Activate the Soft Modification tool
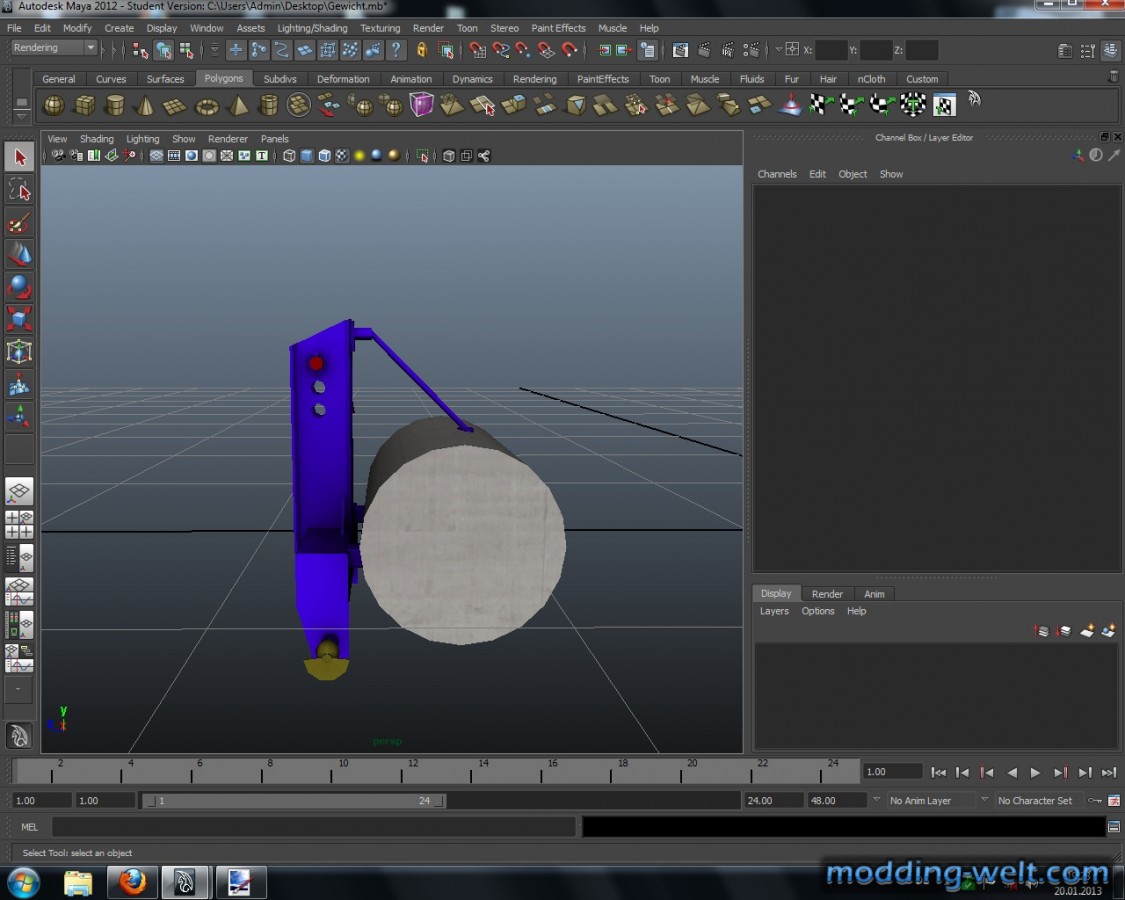This screenshot has height=900, width=1125. 19,385
